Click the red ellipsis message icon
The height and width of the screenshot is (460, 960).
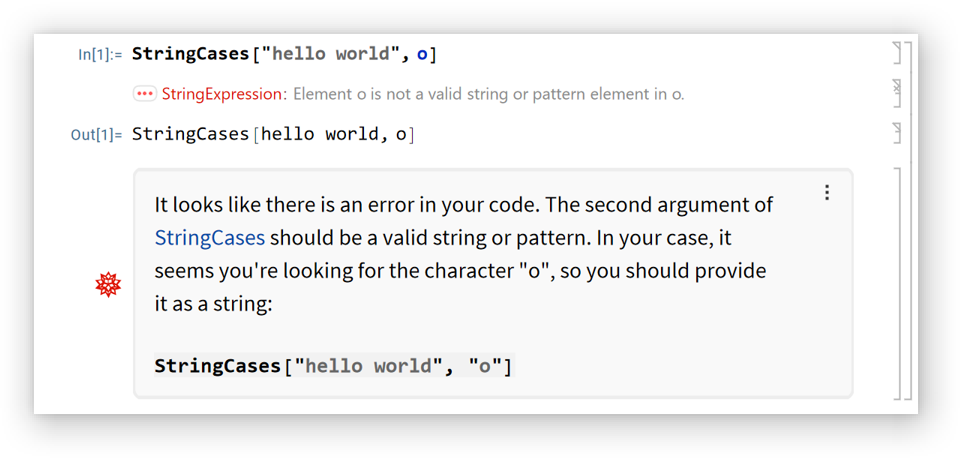[145, 94]
